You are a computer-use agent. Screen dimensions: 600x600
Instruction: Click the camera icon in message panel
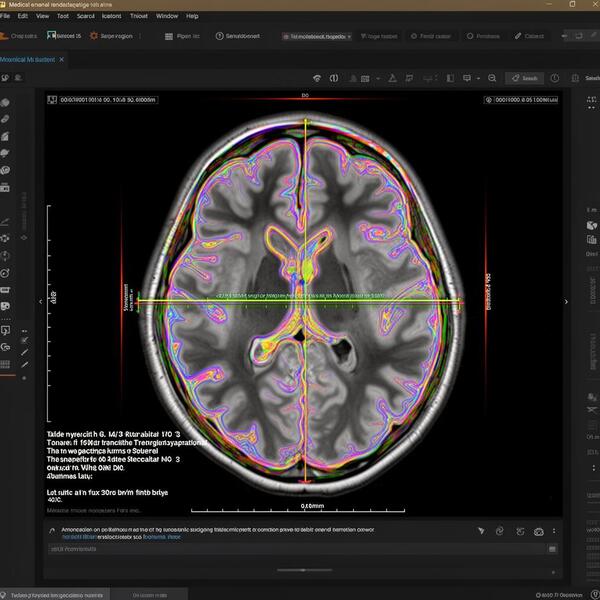pos(539,532)
